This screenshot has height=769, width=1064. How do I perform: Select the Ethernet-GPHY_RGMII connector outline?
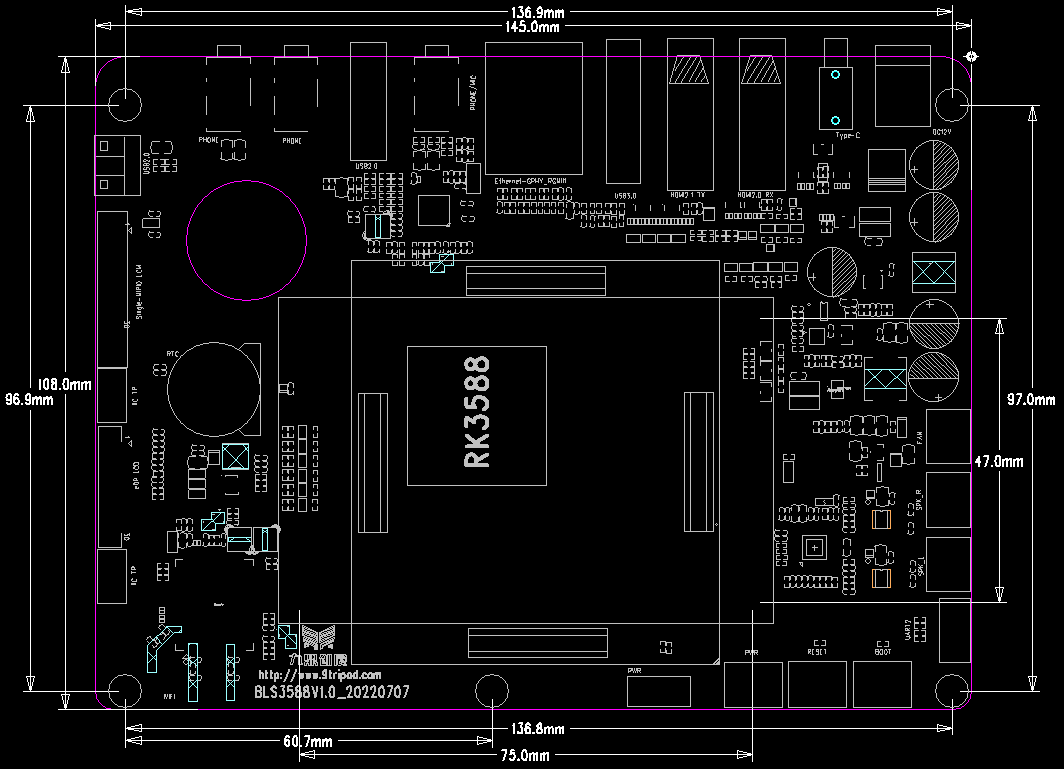click(x=532, y=108)
